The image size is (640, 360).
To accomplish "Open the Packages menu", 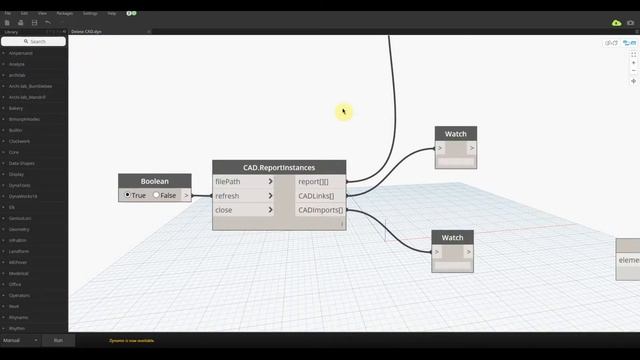I will pos(65,13).
